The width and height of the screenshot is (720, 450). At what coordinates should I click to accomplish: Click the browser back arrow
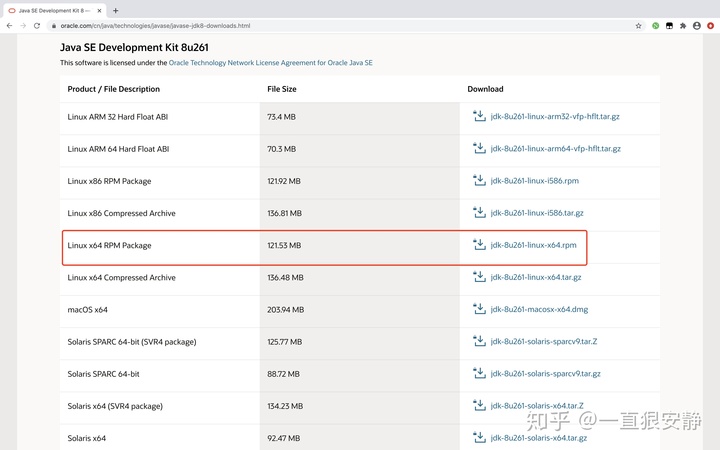(x=9, y=26)
